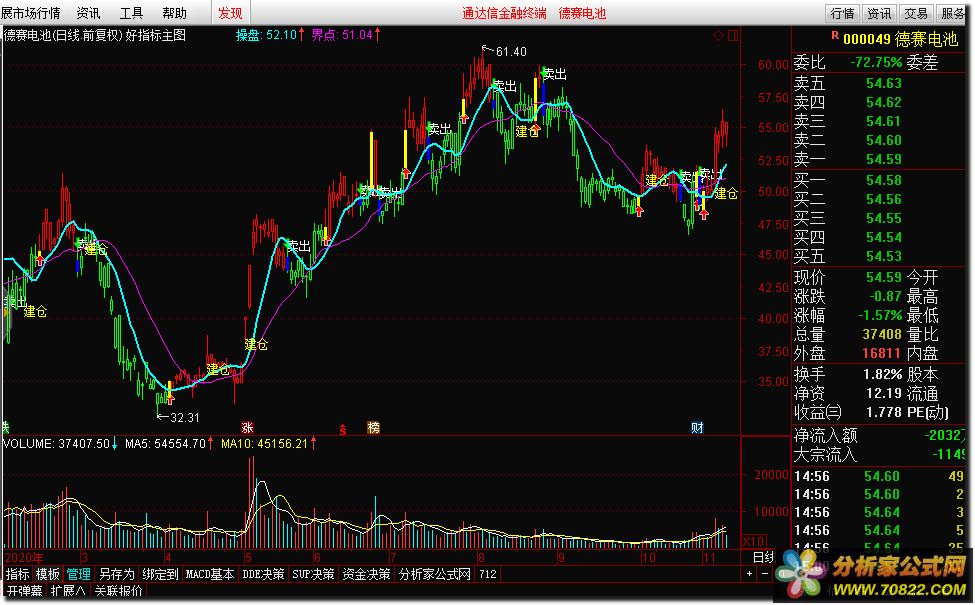
Task: Click chart title 德赛电池(日线.前复权) 好指标主图
Action: coord(95,35)
